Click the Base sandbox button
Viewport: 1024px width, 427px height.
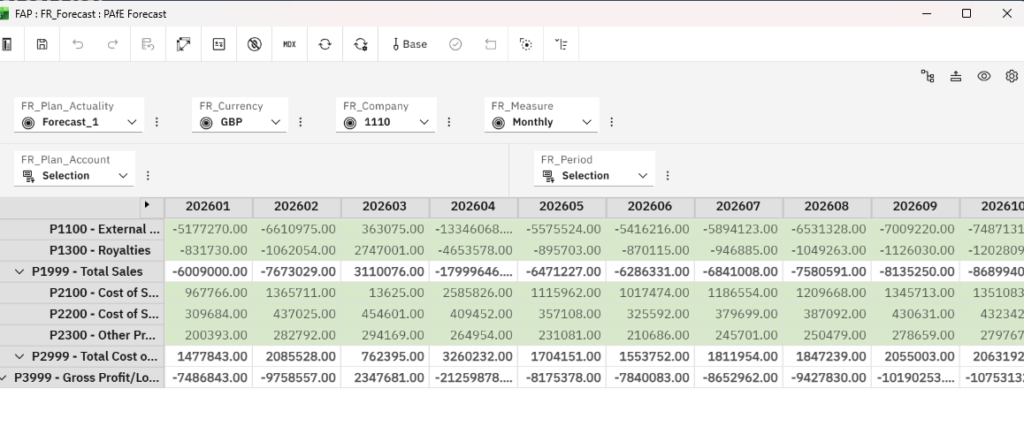point(408,44)
